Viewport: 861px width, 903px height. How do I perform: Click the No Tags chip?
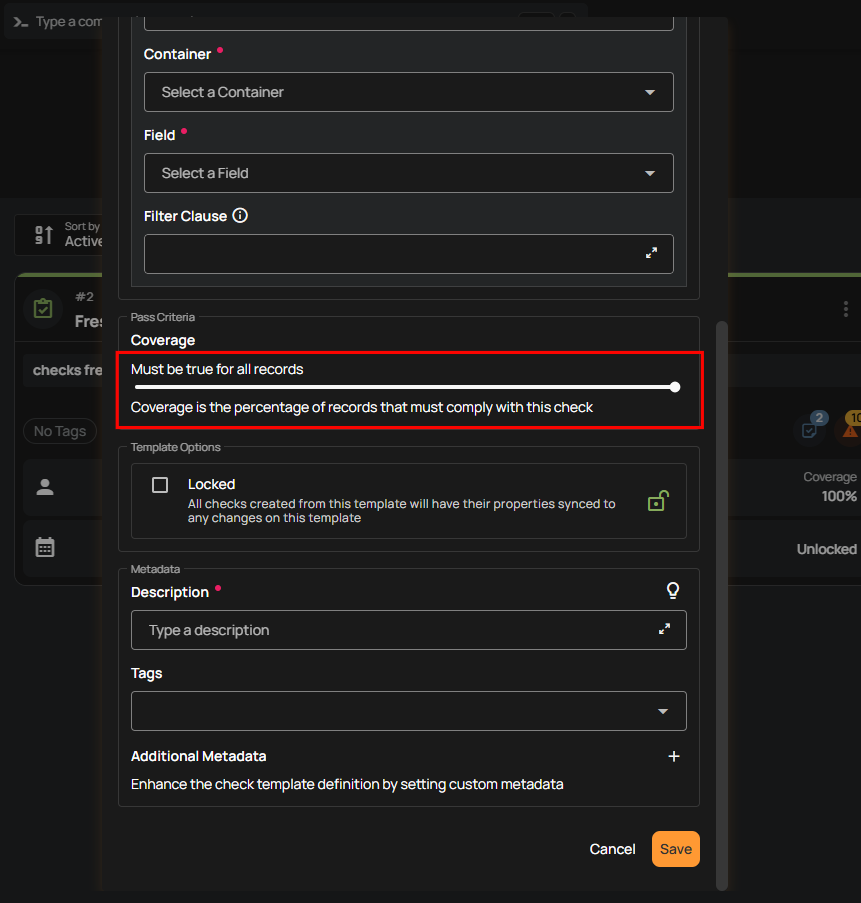60,431
